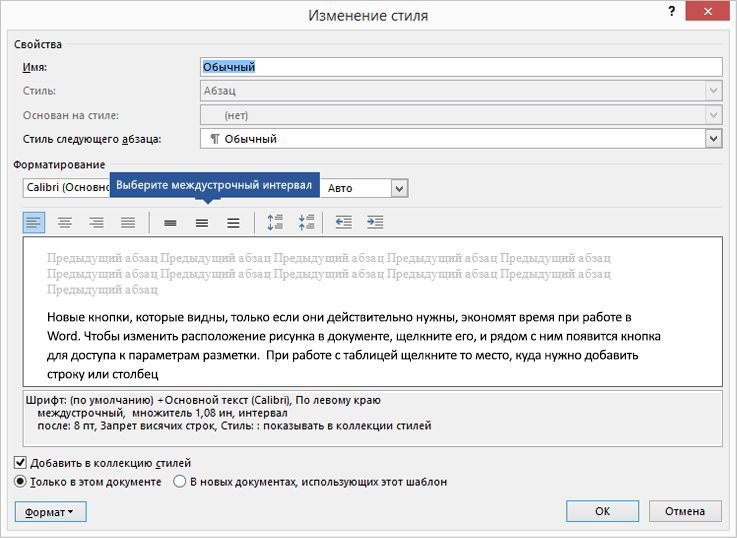Click the Свойства section heading
Screen dimensions: 737x538
(38, 44)
